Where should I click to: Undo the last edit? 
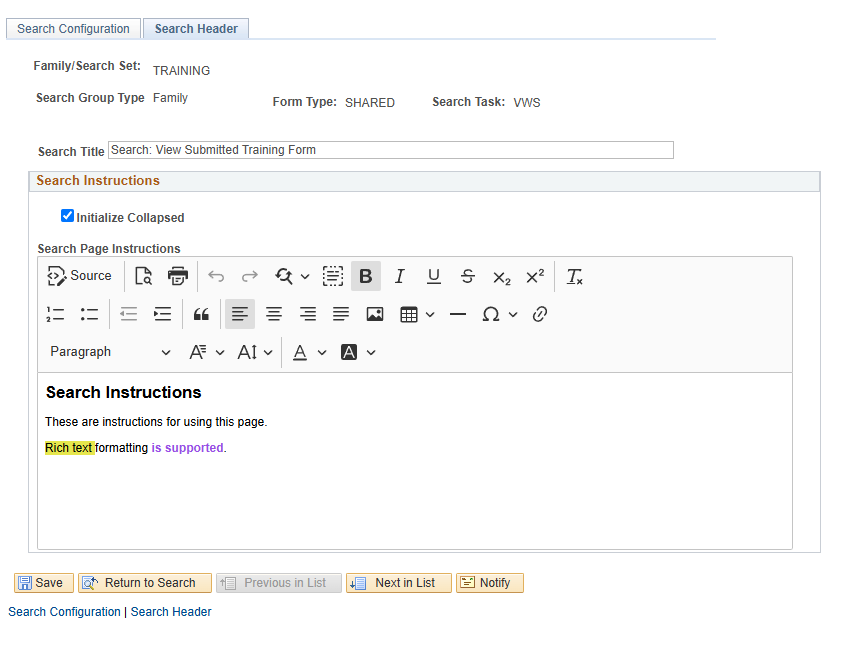click(x=216, y=276)
